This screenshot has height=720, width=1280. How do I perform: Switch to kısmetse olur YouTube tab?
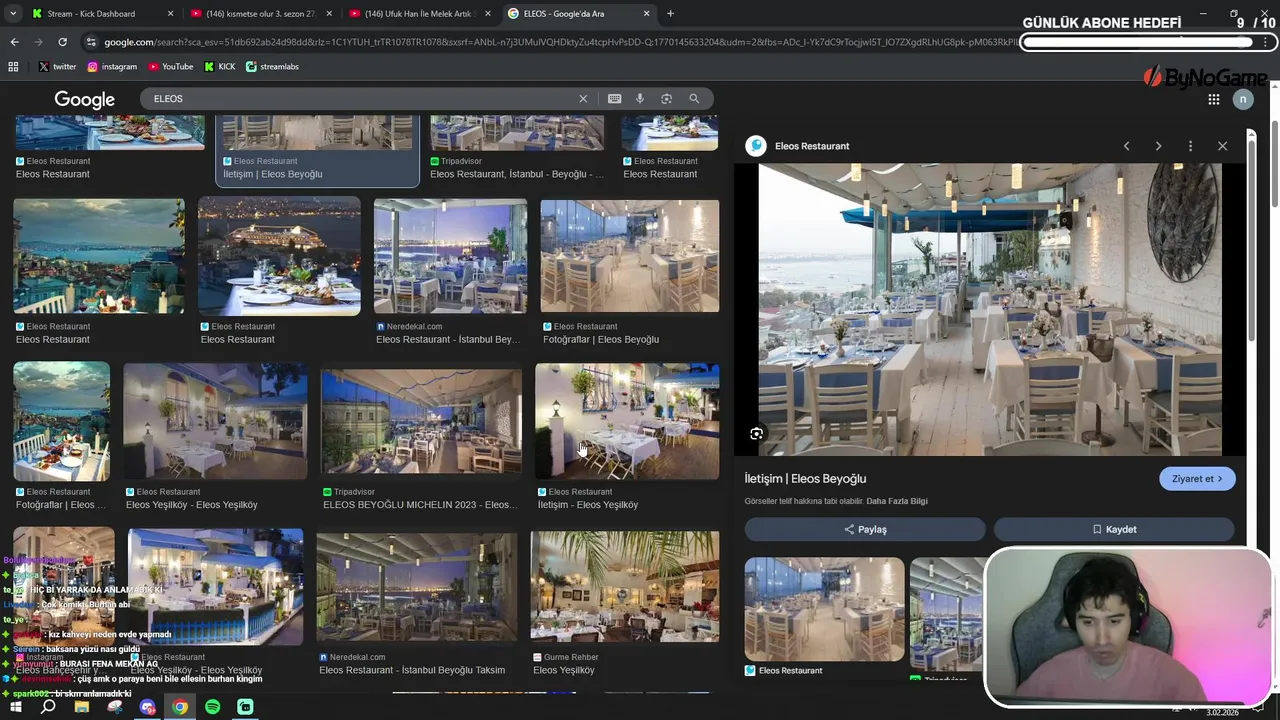[260, 13]
